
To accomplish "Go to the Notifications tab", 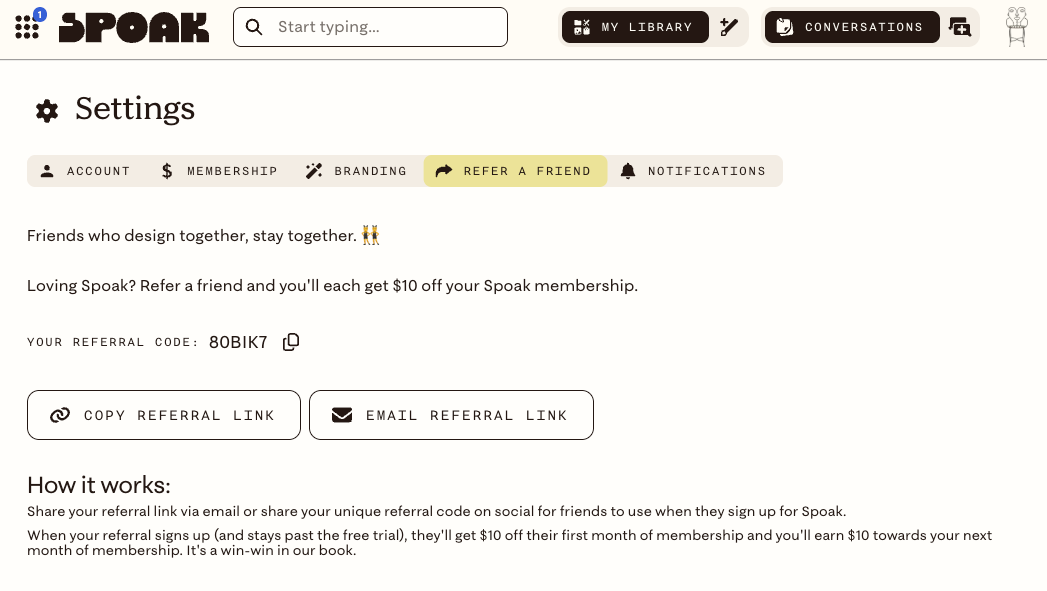I will pos(694,171).
